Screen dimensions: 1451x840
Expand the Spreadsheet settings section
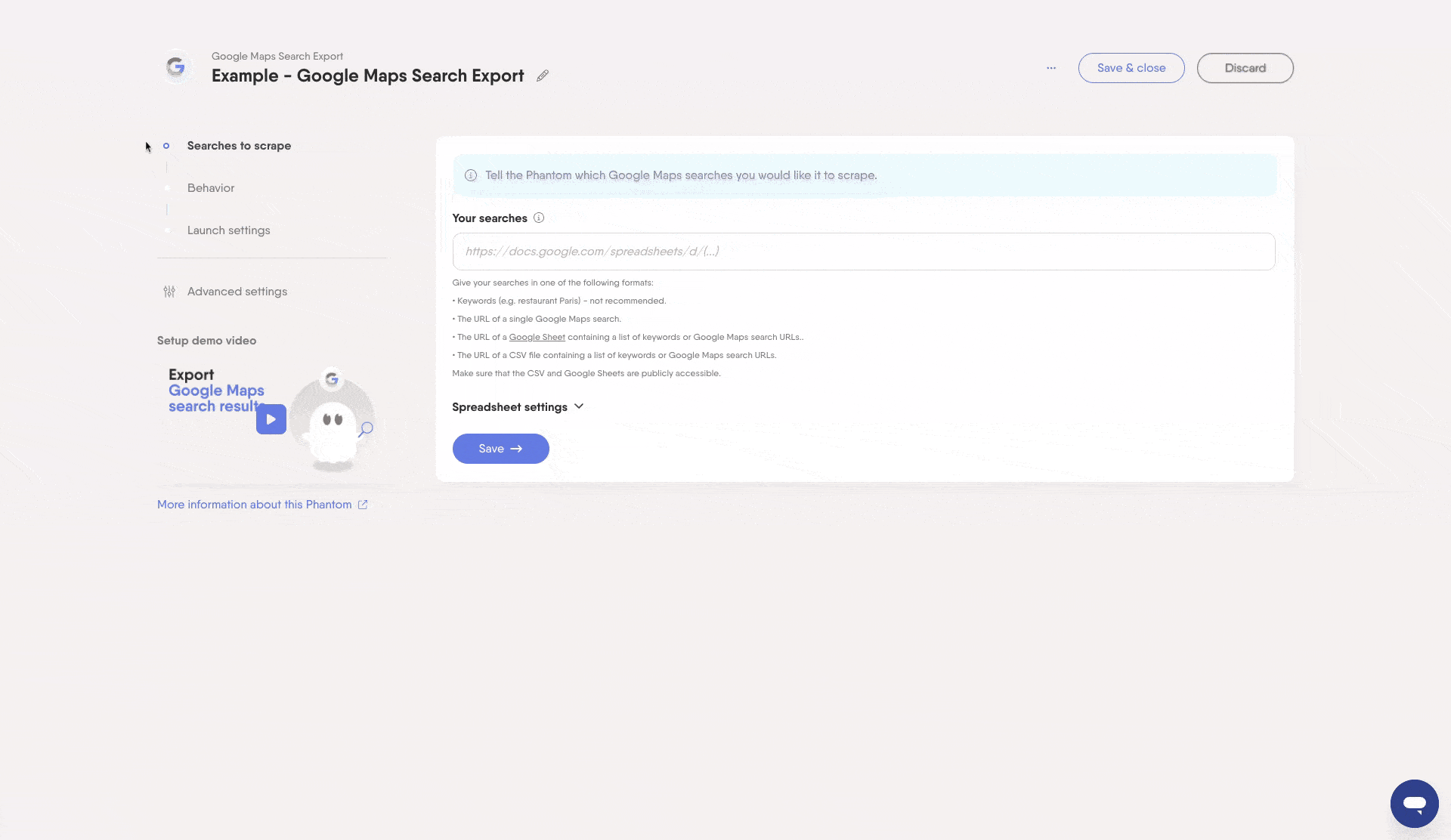[509, 407]
